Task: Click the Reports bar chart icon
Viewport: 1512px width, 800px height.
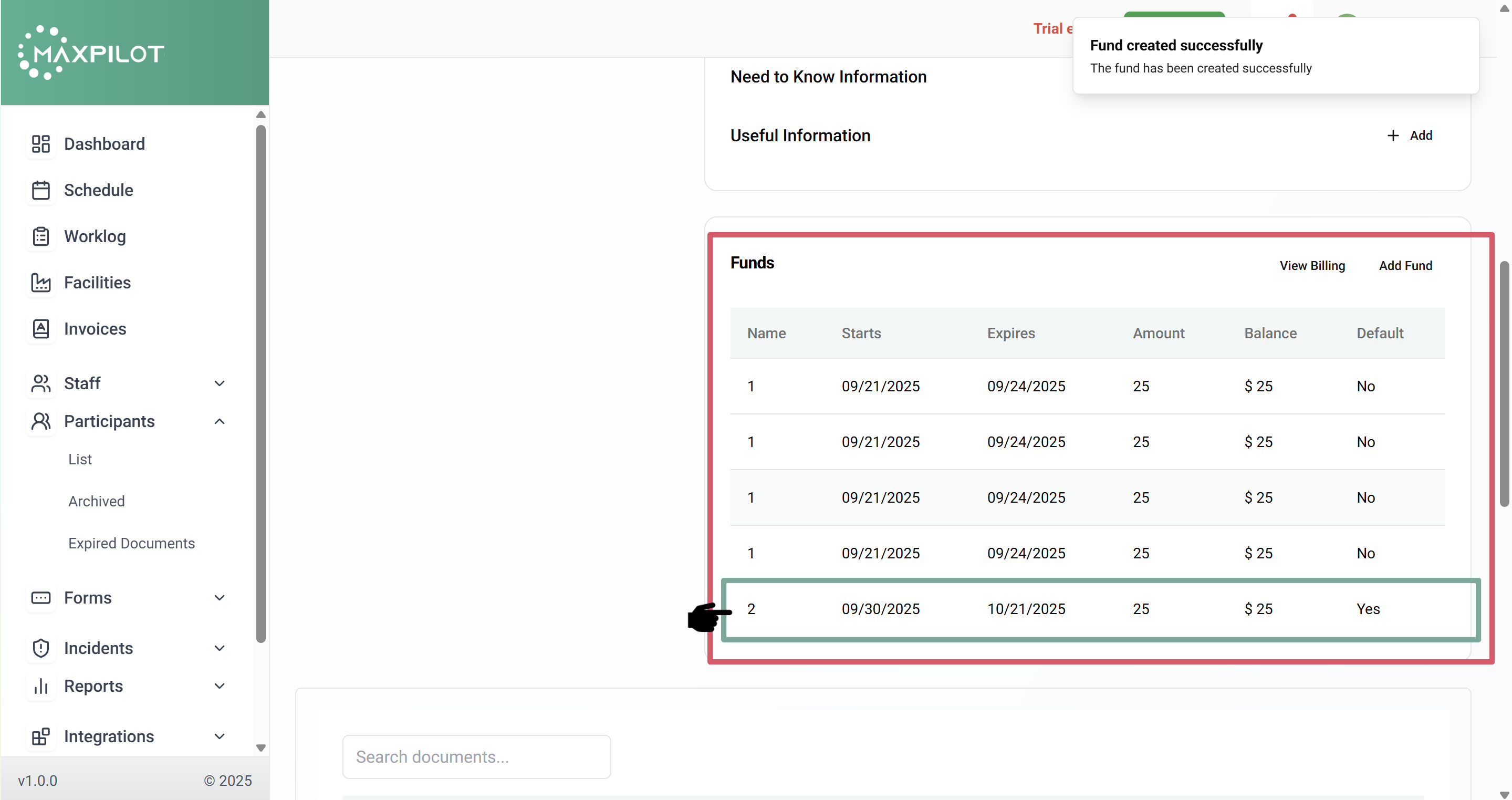Action: [x=40, y=686]
